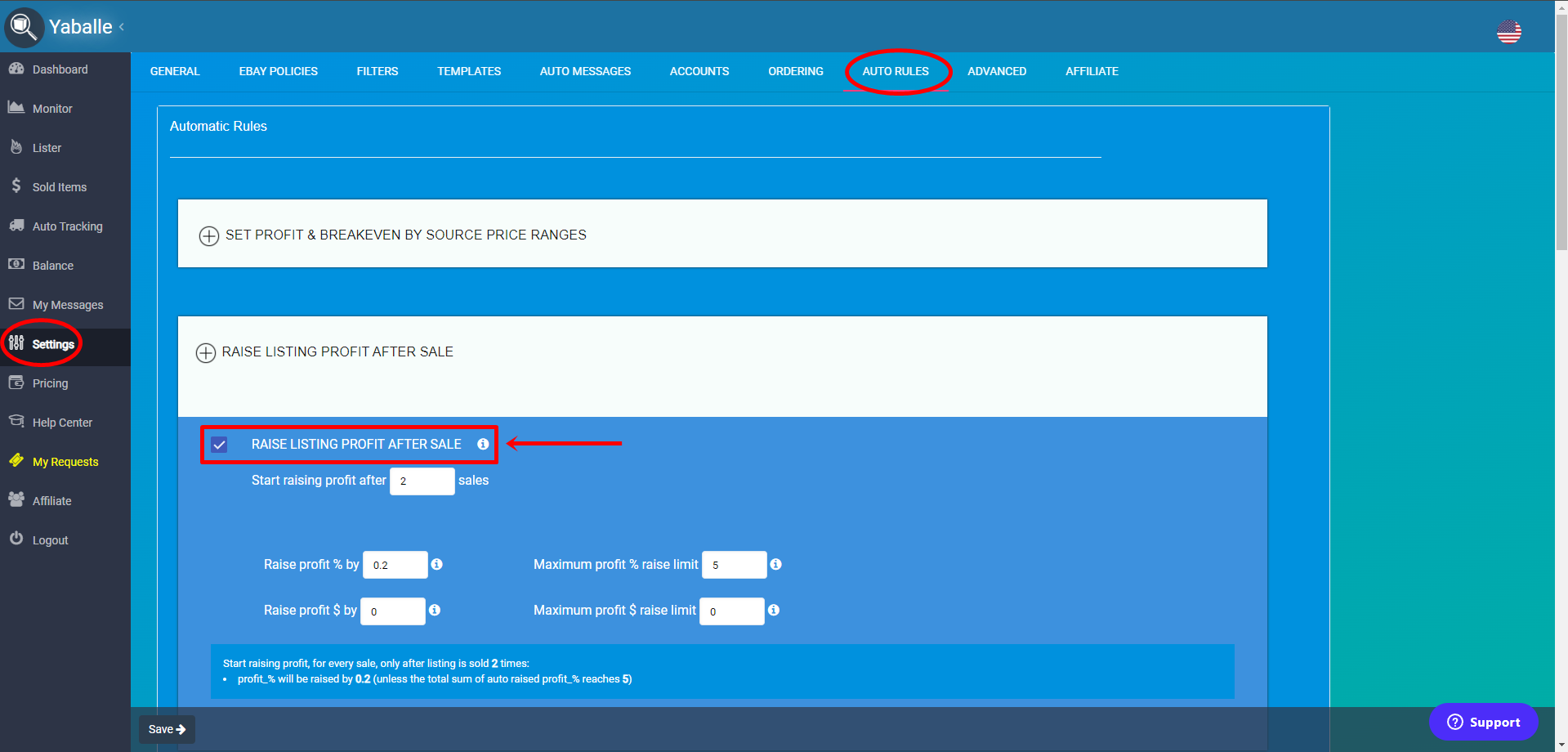Click the info icon next to Raise profit % by
This screenshot has height=752, width=1568.
tap(437, 564)
